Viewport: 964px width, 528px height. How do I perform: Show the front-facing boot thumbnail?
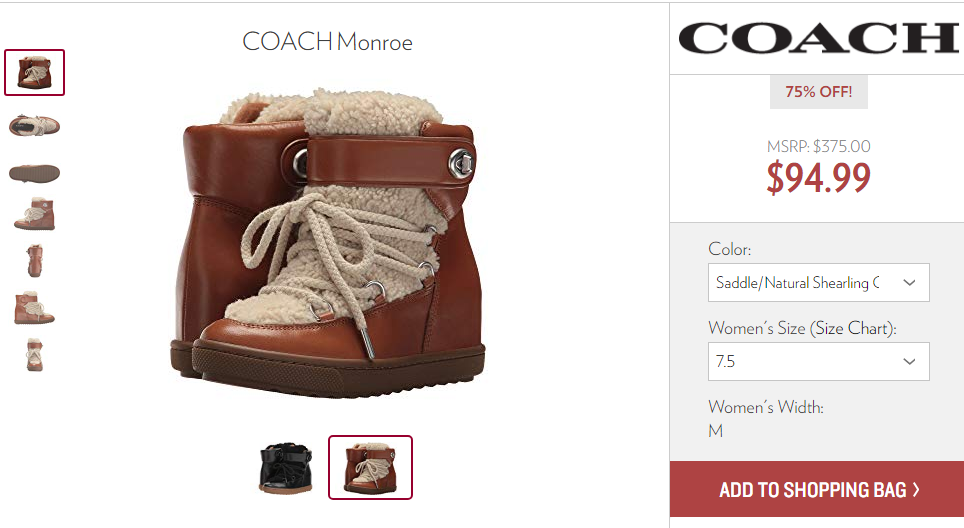click(x=34, y=355)
